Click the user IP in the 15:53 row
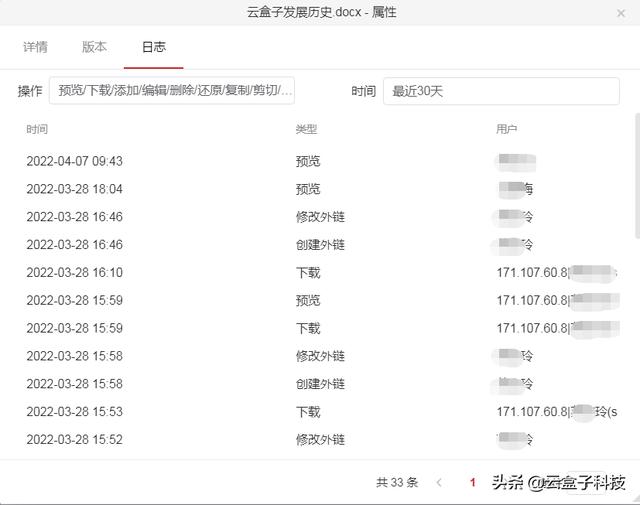 pyautogui.click(x=532, y=412)
